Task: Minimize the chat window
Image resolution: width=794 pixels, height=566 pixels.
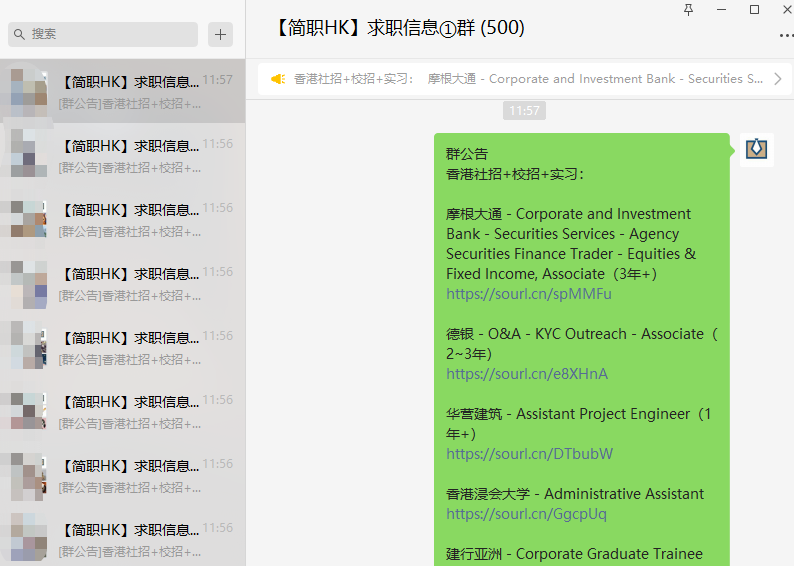Action: (x=722, y=10)
